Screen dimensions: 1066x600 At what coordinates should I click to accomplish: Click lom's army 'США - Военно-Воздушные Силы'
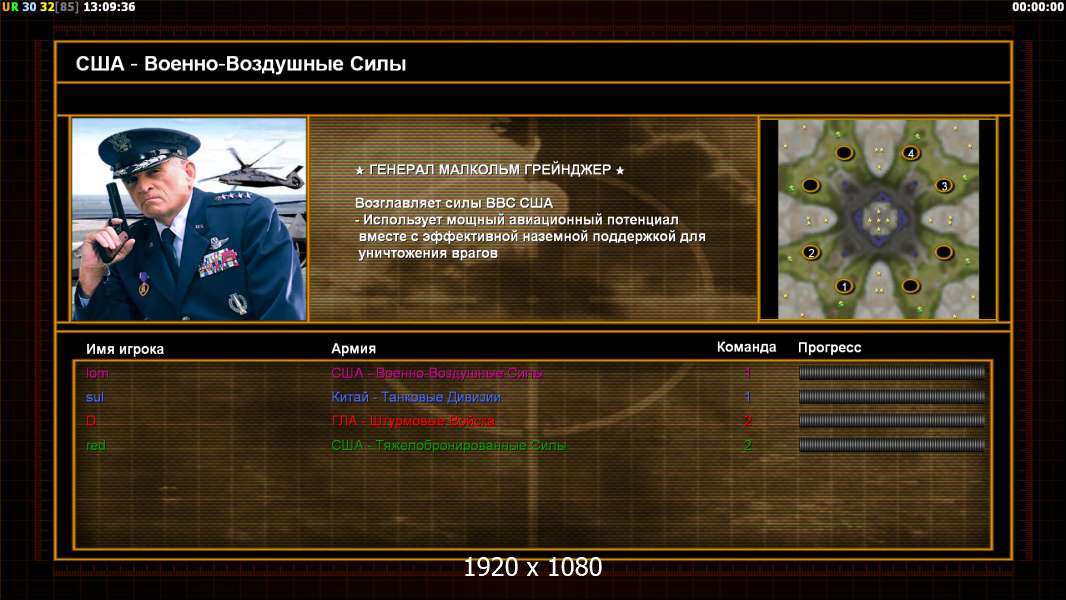(x=436, y=373)
